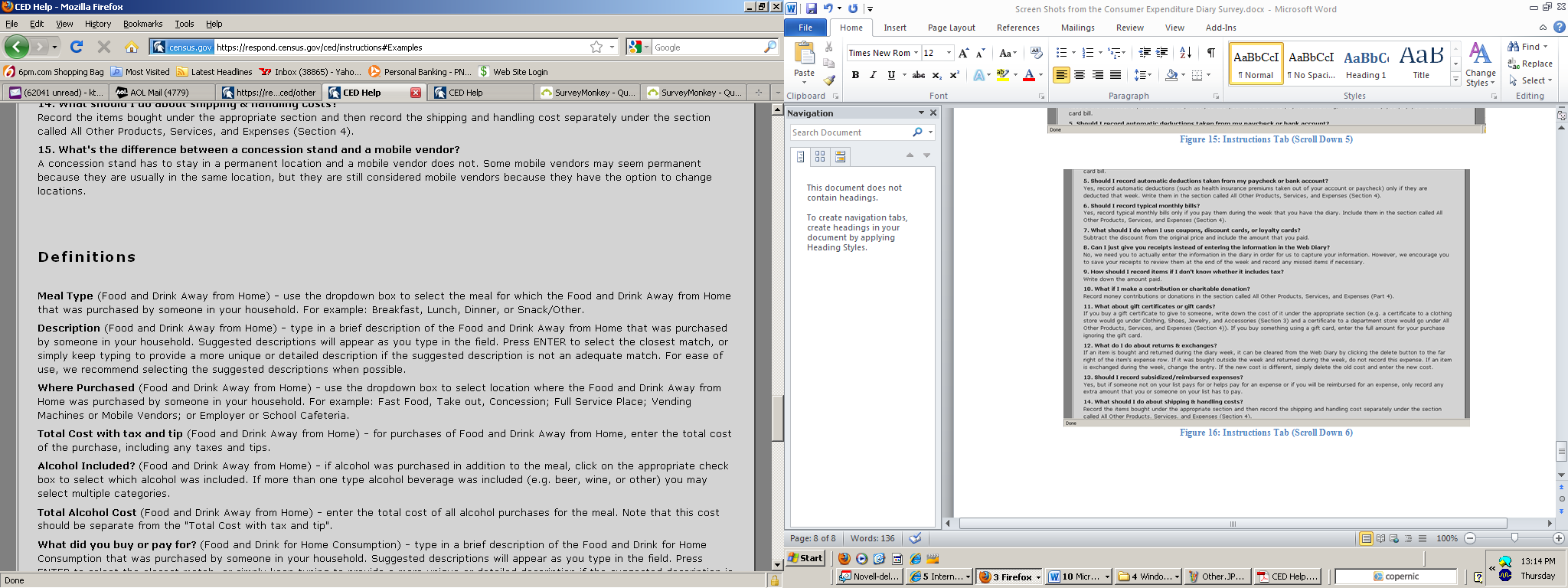Open the Navigation pane search options dropdown

click(x=930, y=132)
